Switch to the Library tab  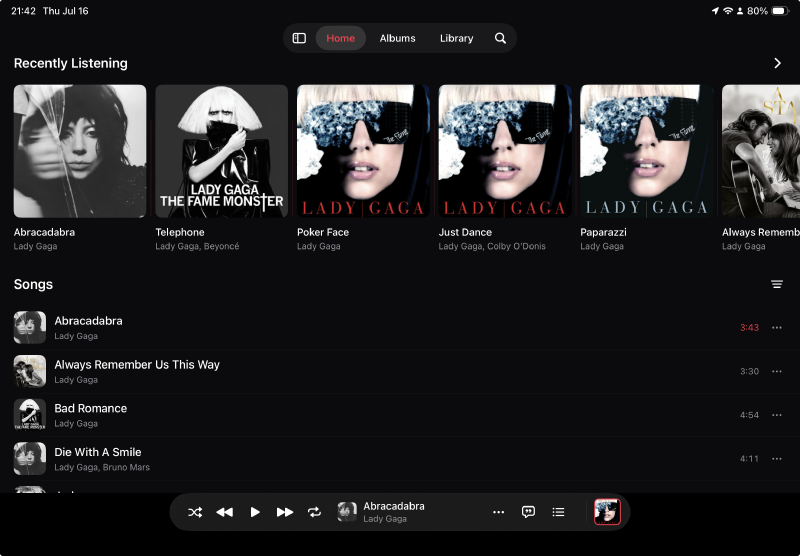(x=457, y=38)
